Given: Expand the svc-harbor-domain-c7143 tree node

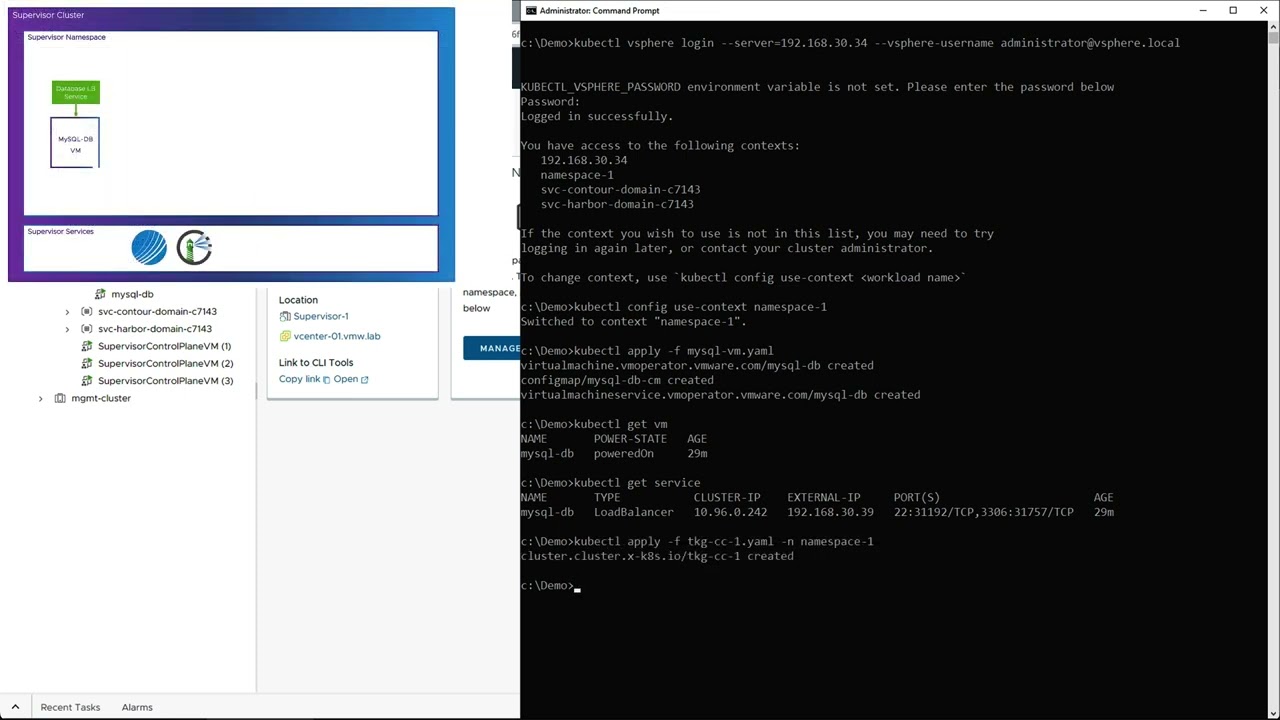Looking at the screenshot, I should [x=68, y=329].
